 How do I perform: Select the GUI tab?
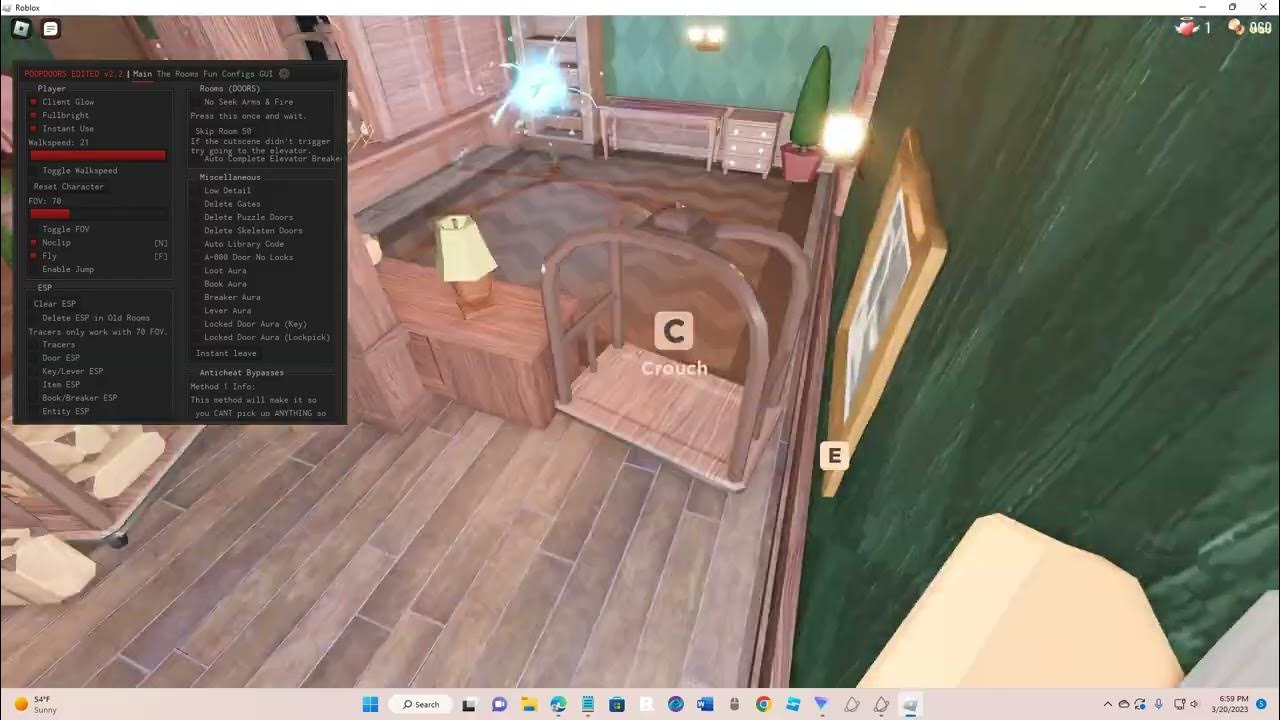tap(265, 74)
